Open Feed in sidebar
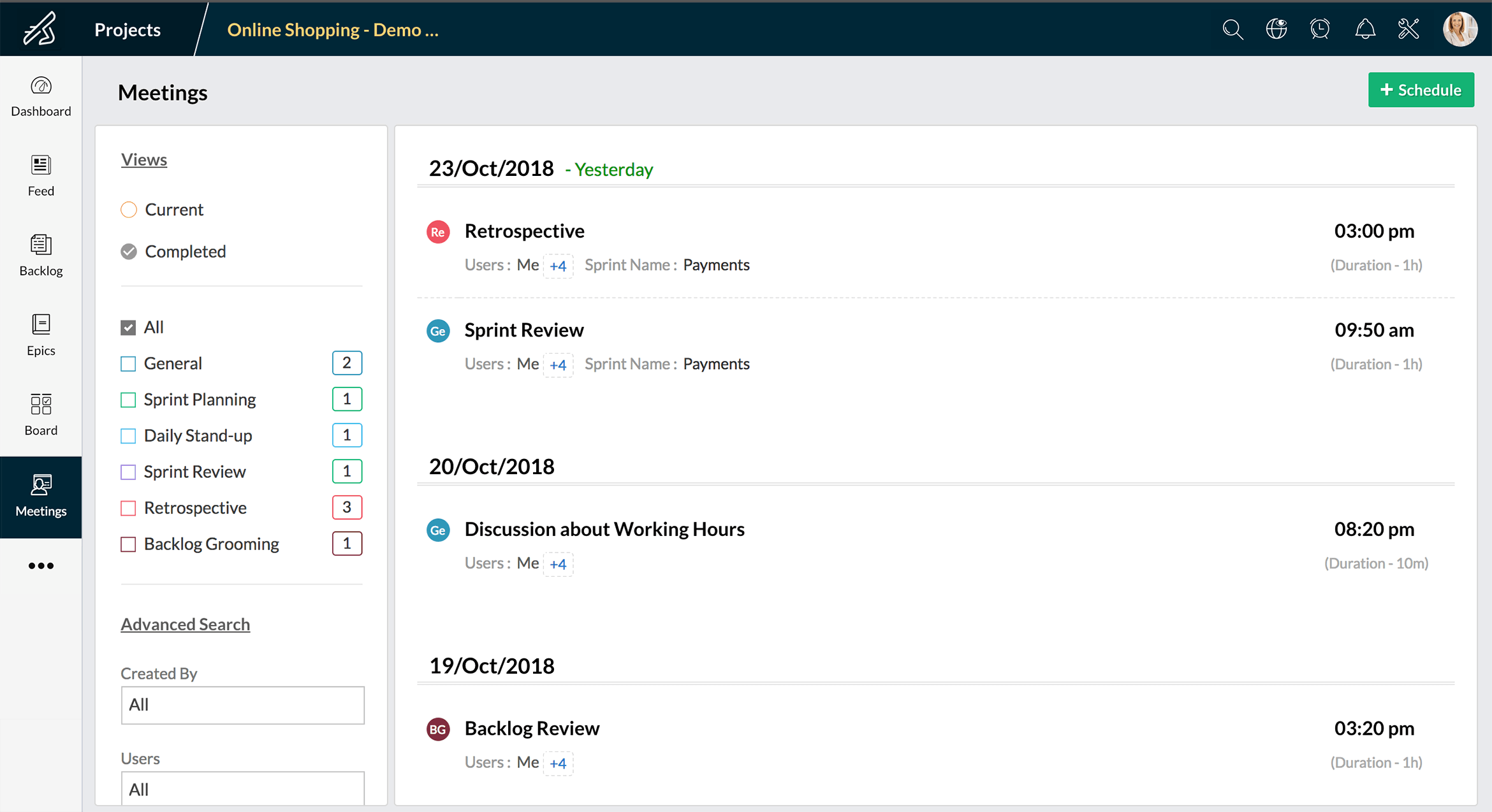The width and height of the screenshot is (1492, 812). (41, 176)
